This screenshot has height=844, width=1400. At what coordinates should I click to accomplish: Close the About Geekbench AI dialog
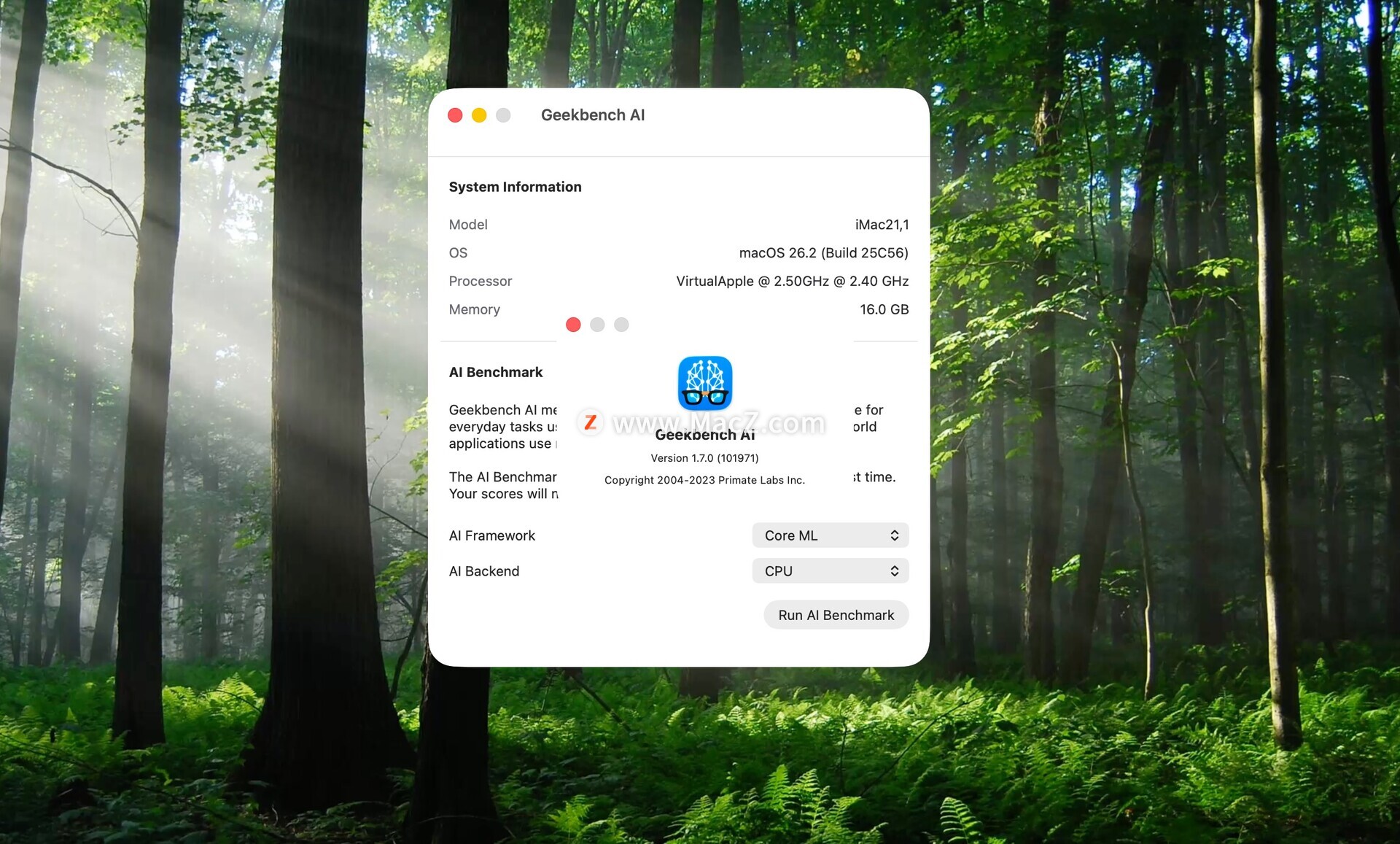click(573, 325)
